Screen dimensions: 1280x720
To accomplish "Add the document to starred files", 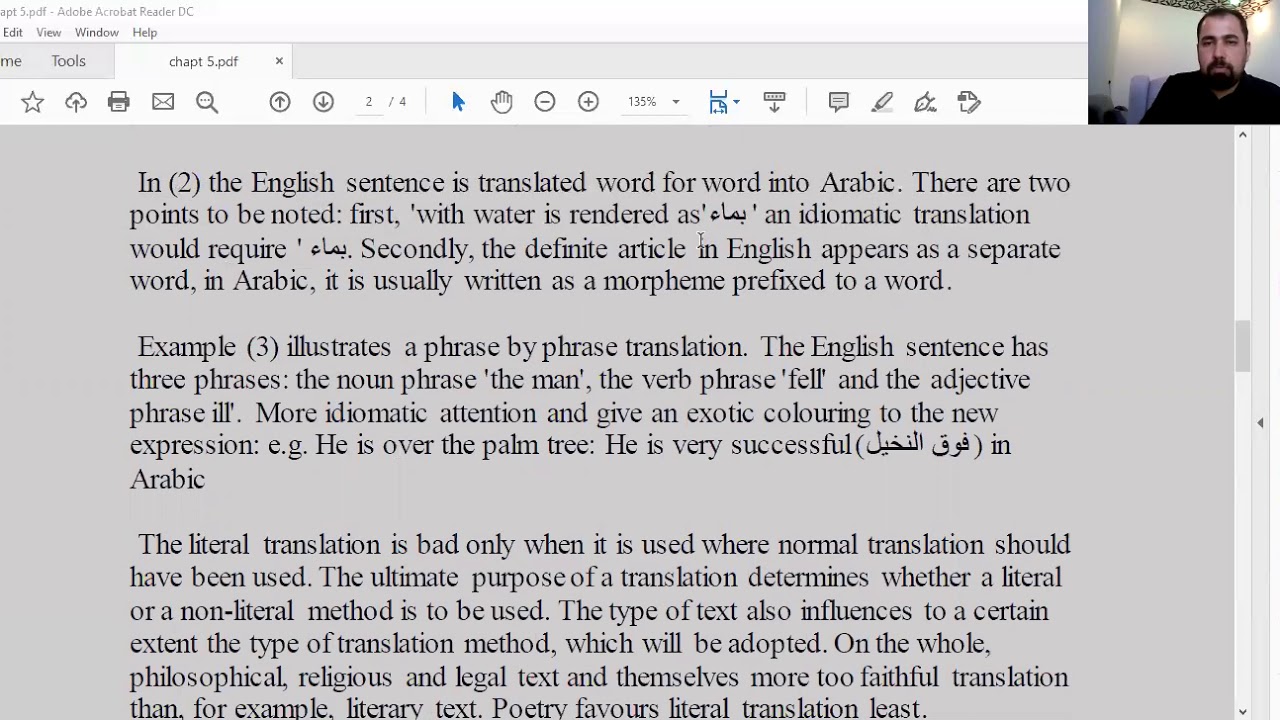I will tap(32, 102).
